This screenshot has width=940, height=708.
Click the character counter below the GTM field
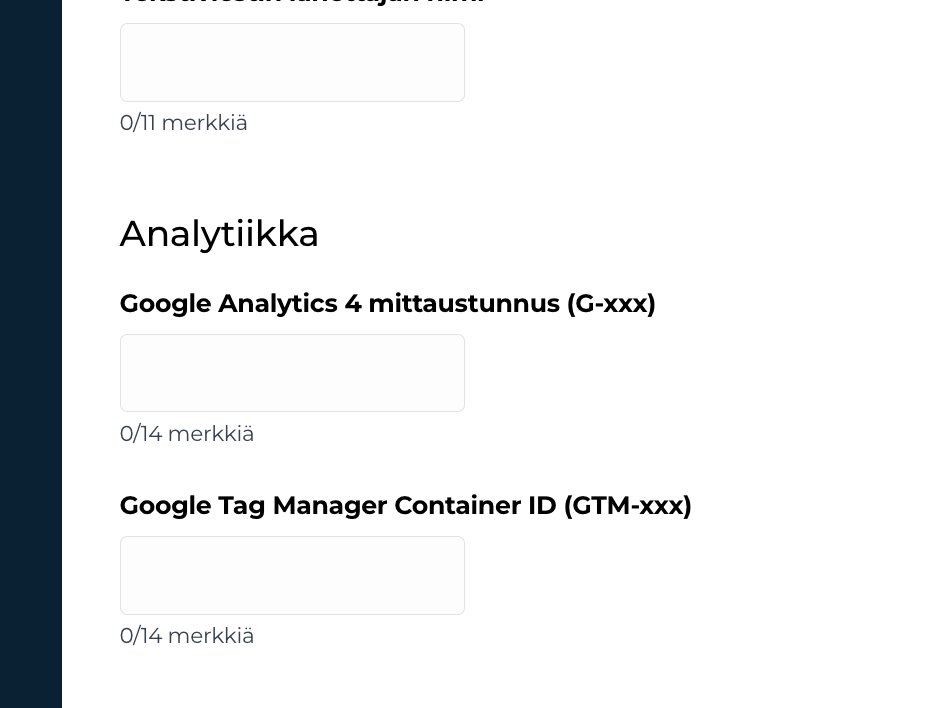click(x=186, y=636)
